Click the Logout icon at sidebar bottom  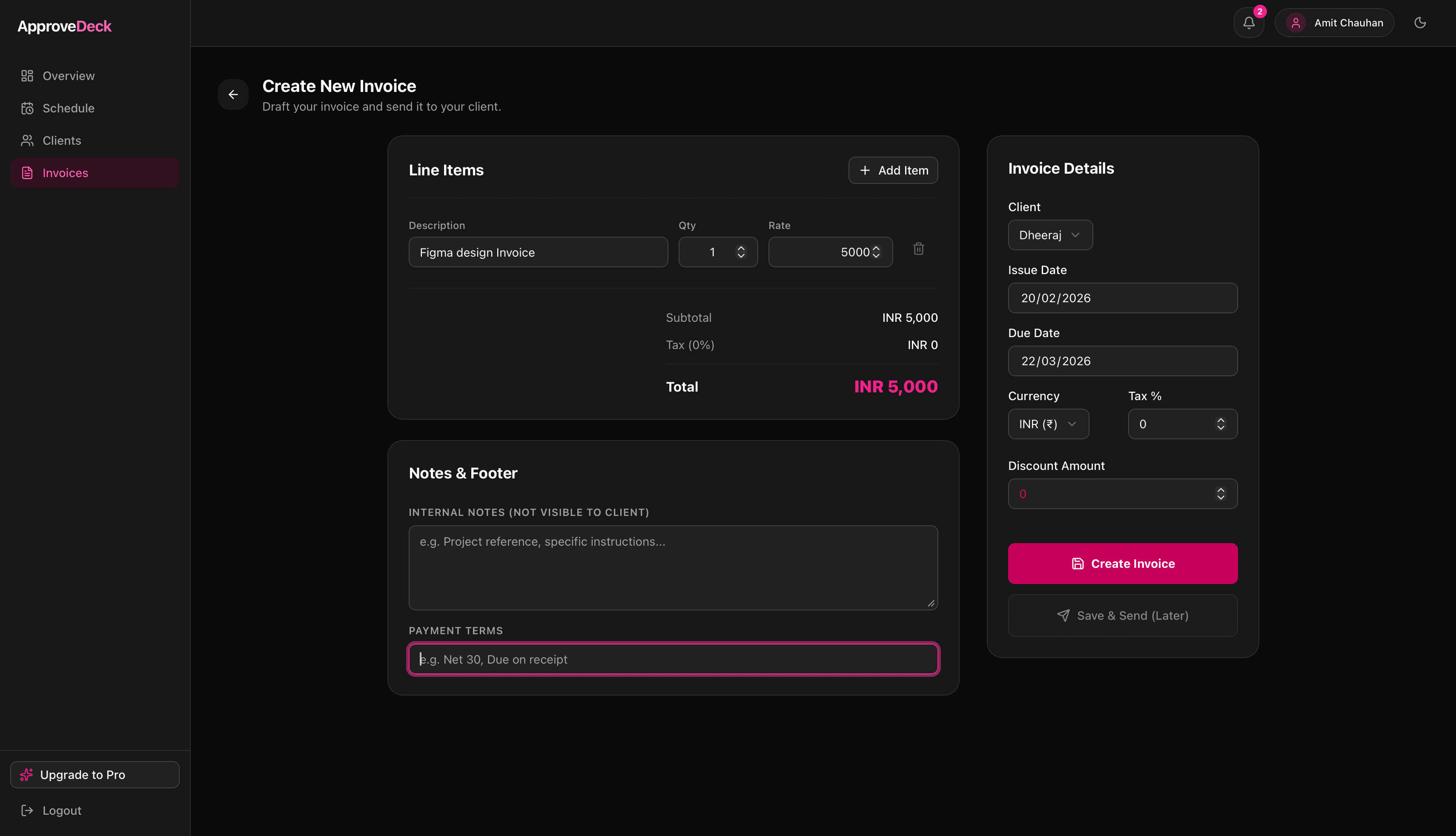(27, 810)
